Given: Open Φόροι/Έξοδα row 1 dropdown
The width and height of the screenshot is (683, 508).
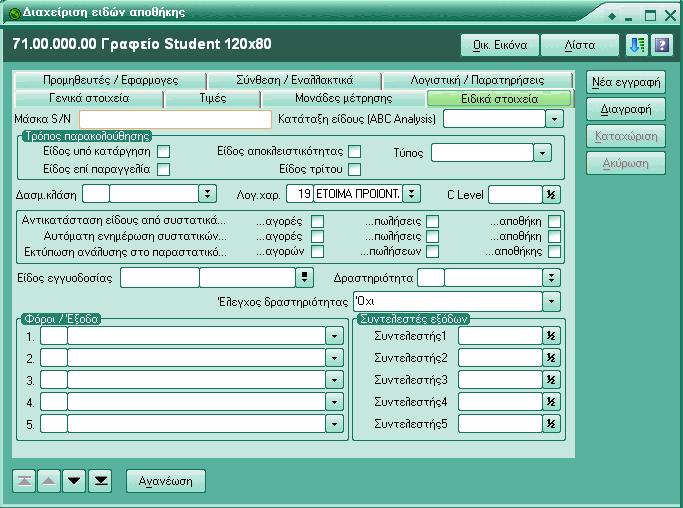Looking at the screenshot, I should [x=334, y=336].
